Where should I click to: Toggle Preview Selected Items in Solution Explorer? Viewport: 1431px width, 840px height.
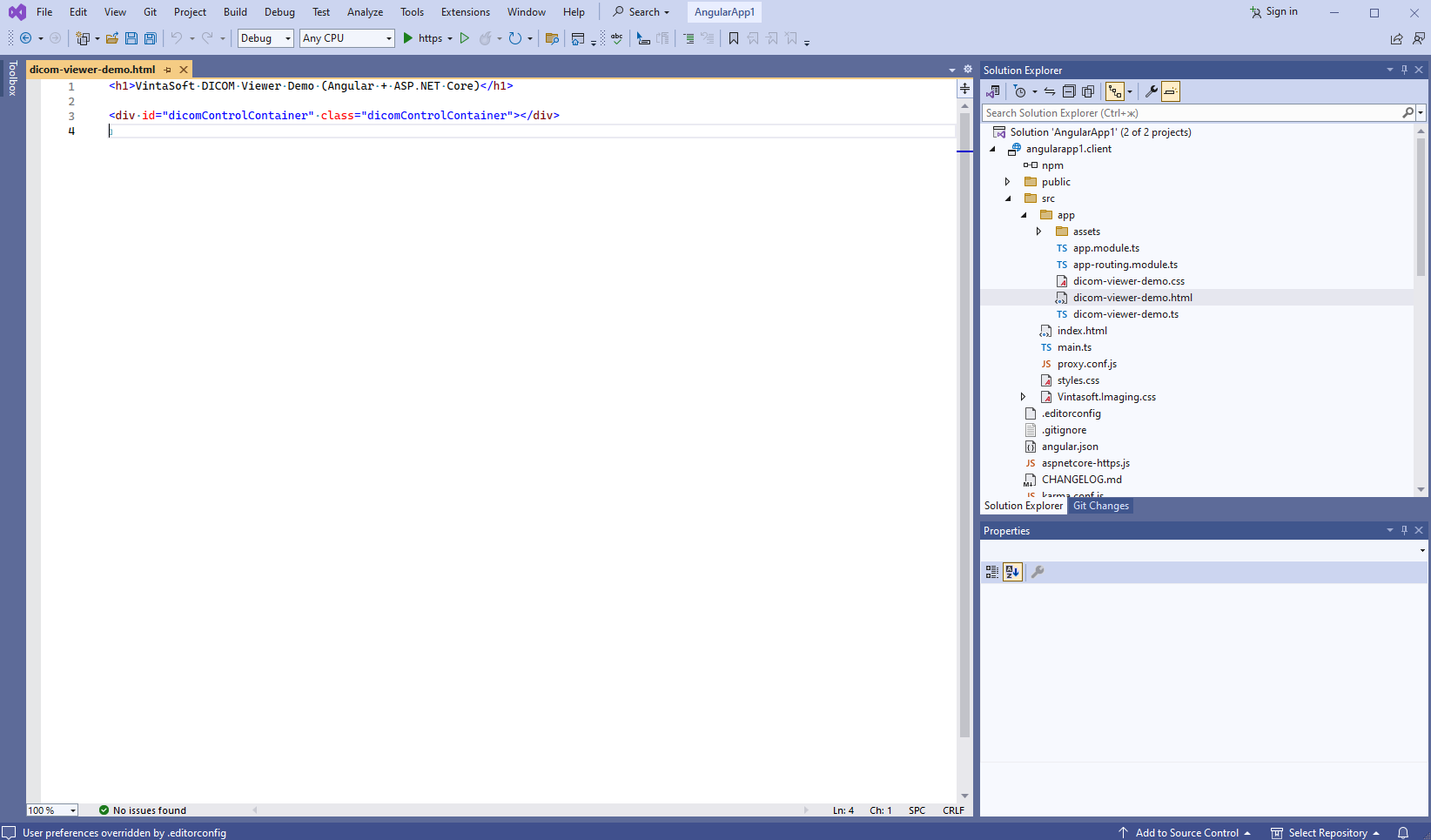click(x=1171, y=91)
